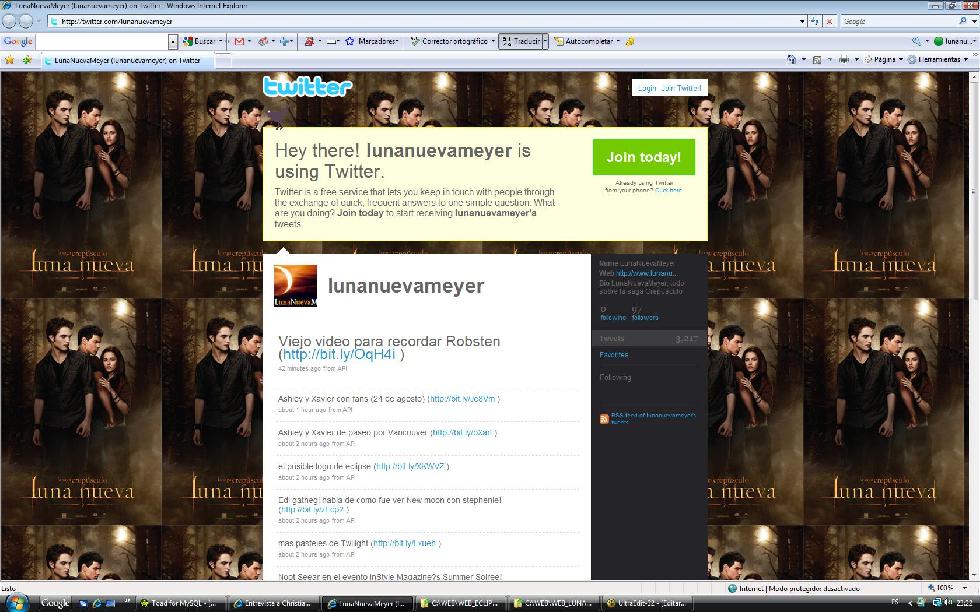The width and height of the screenshot is (980, 612).
Task: Click the search magnifier icon in the search box
Action: (962, 21)
